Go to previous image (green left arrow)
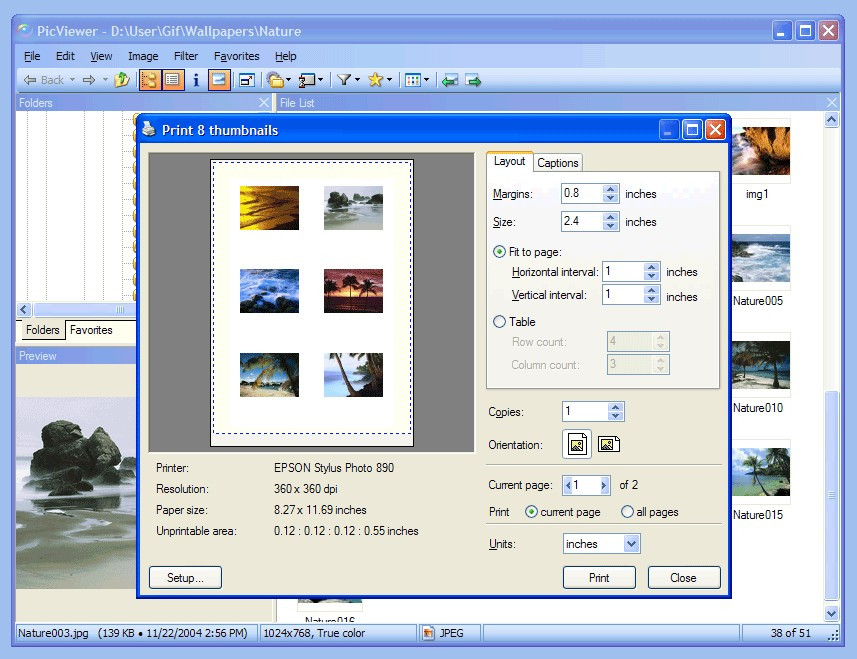Viewport: 857px width, 659px height. 450,80
